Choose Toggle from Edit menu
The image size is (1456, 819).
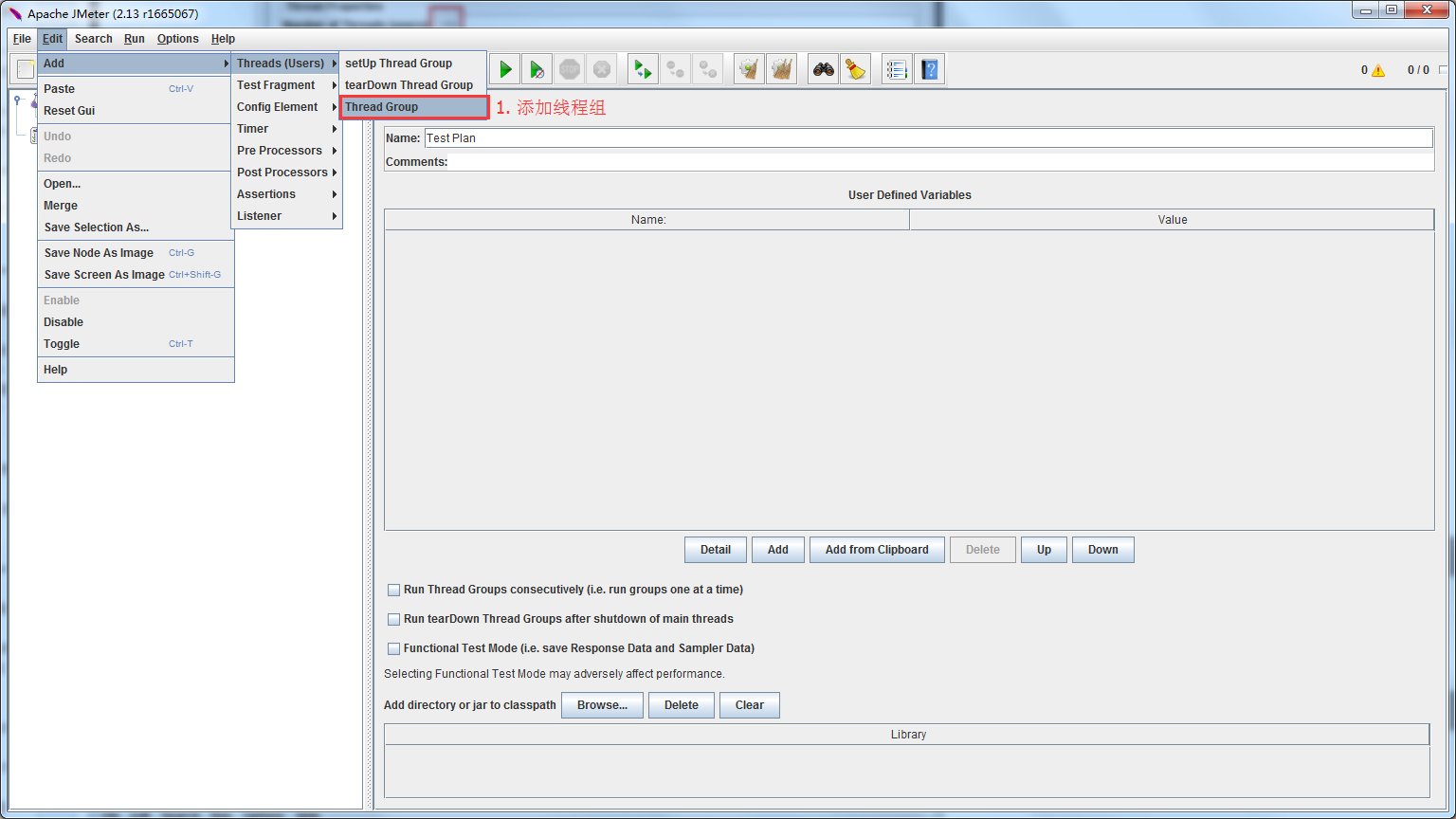136,344
